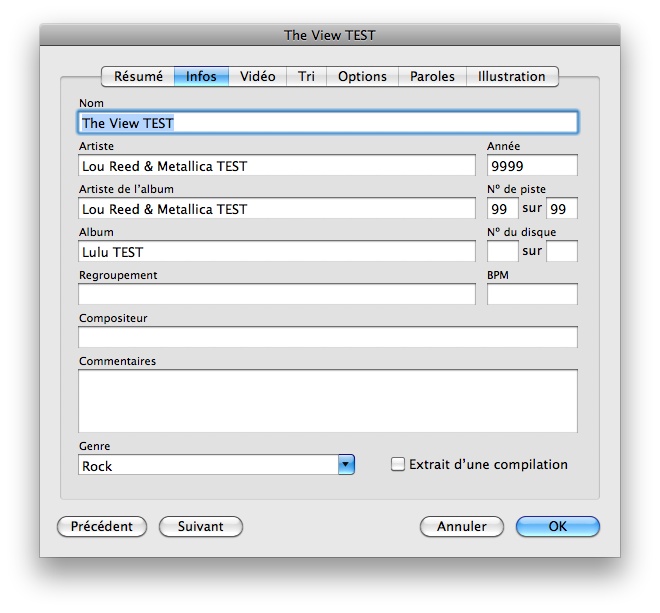Click the BPM field
660x613 pixels.
[x=532, y=294]
